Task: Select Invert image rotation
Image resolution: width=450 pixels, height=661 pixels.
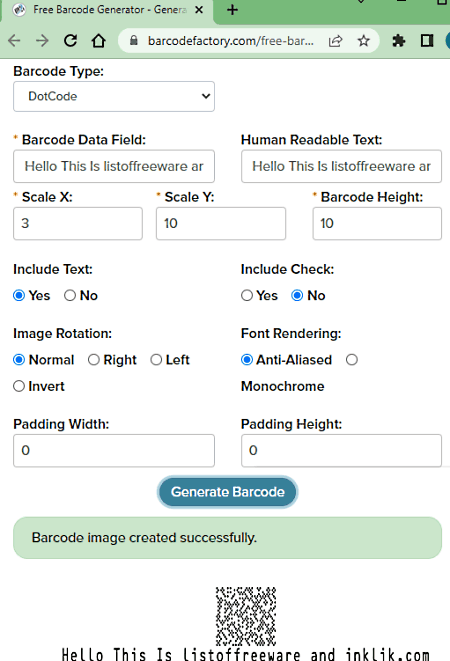Action: pyautogui.click(x=19, y=386)
